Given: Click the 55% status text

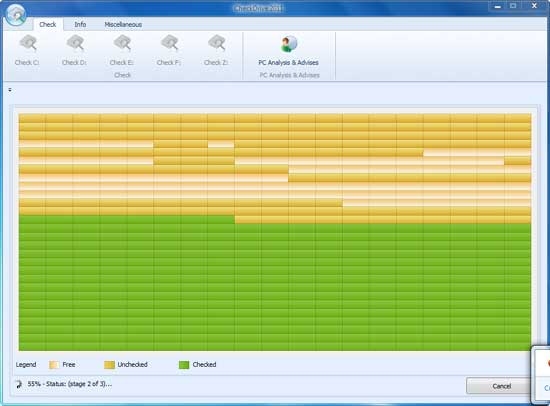Looking at the screenshot, I should coord(70,384).
